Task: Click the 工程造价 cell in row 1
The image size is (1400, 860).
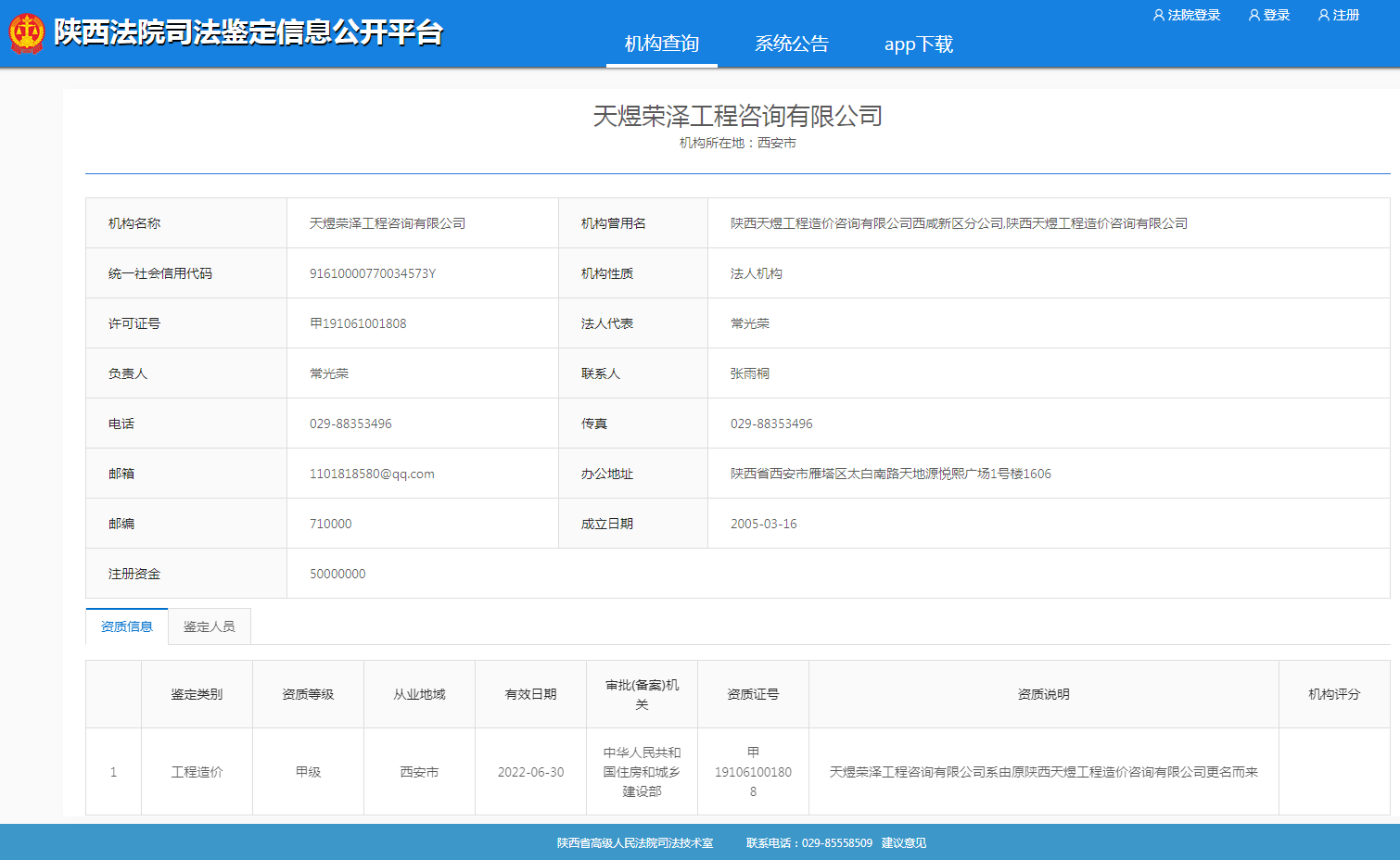Action: pos(197,772)
